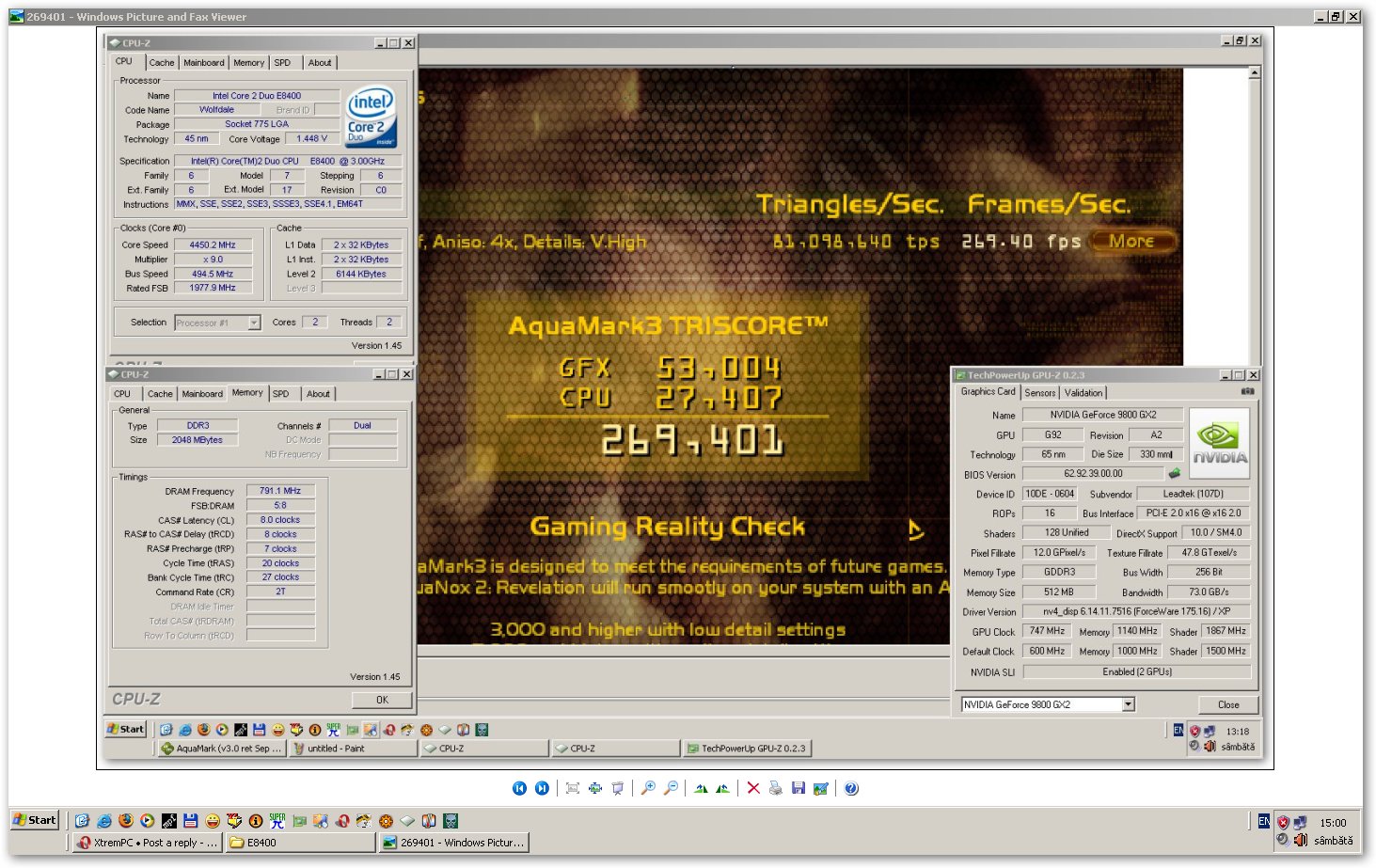The image size is (1376, 868).
Task: Launch Windows Media Player from the outer taskbar quick launch
Action: 148,821
